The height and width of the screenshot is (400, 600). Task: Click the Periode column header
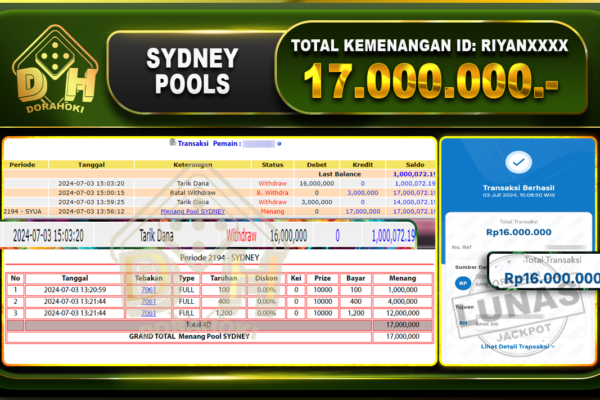(x=22, y=165)
